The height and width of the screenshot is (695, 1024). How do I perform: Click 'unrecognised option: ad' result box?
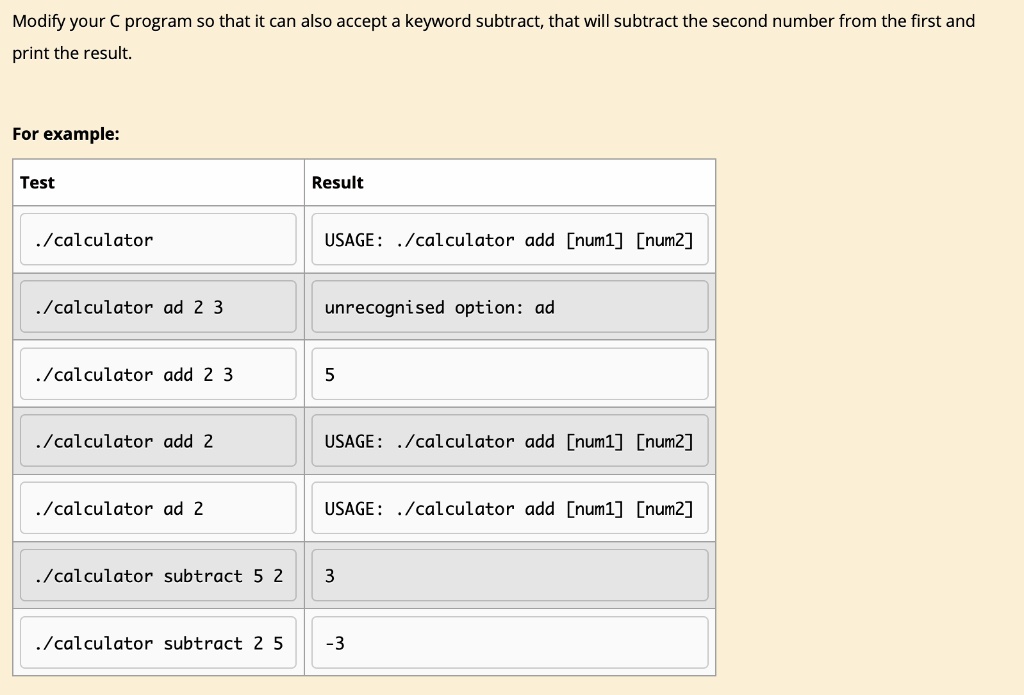pos(509,306)
